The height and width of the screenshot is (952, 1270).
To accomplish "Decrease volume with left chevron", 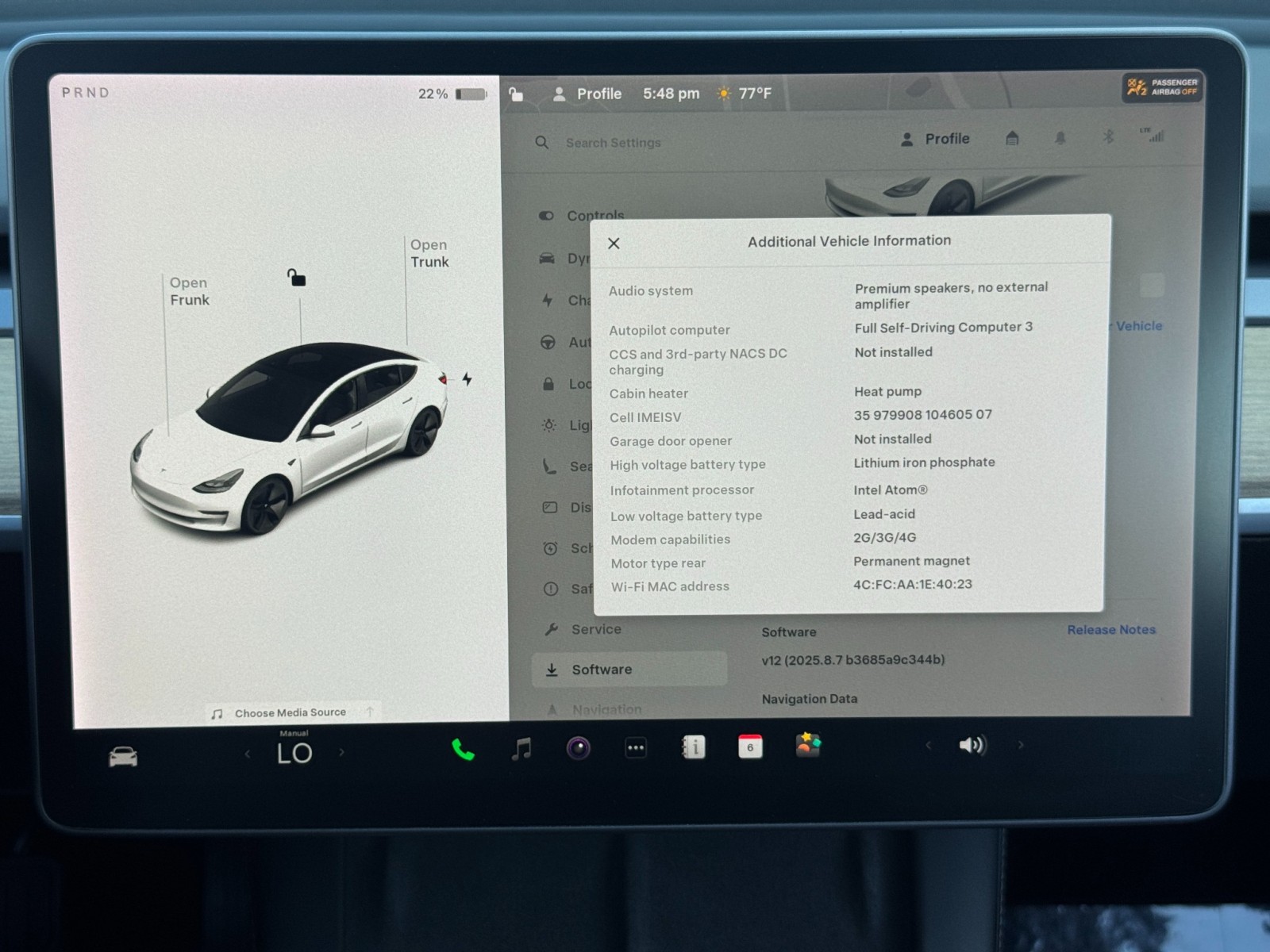I will pyautogui.click(x=928, y=745).
